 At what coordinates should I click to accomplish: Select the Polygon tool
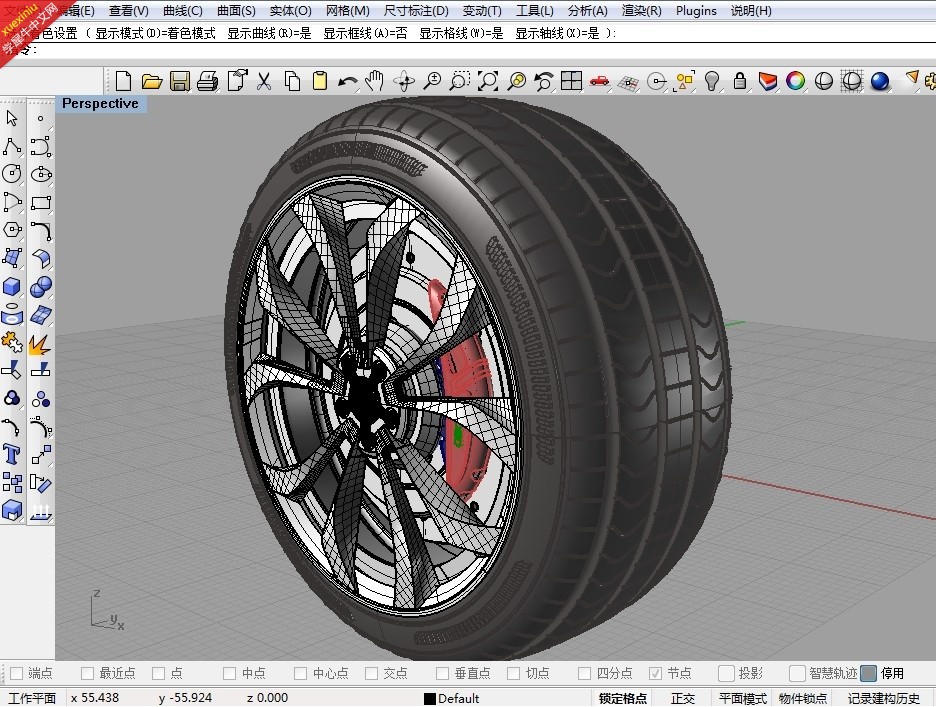[x=12, y=230]
